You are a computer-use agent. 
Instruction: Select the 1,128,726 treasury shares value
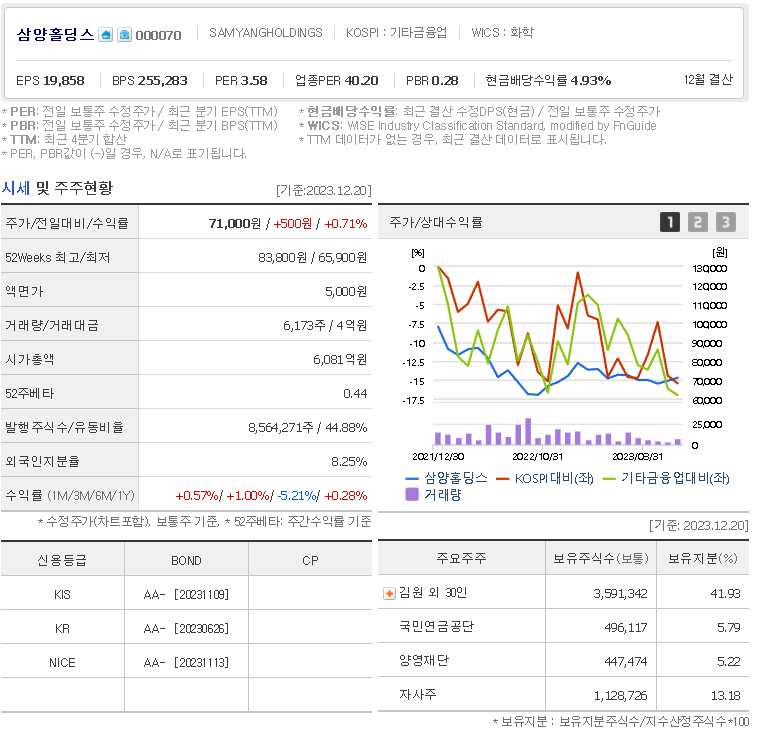pyautogui.click(x=620, y=695)
